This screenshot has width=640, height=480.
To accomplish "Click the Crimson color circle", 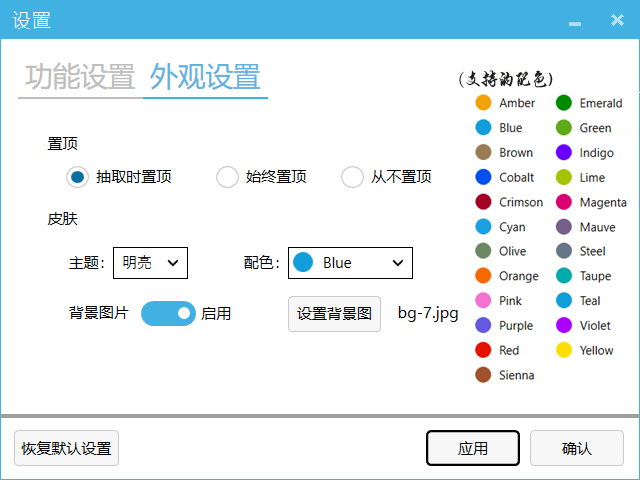I will [483, 202].
